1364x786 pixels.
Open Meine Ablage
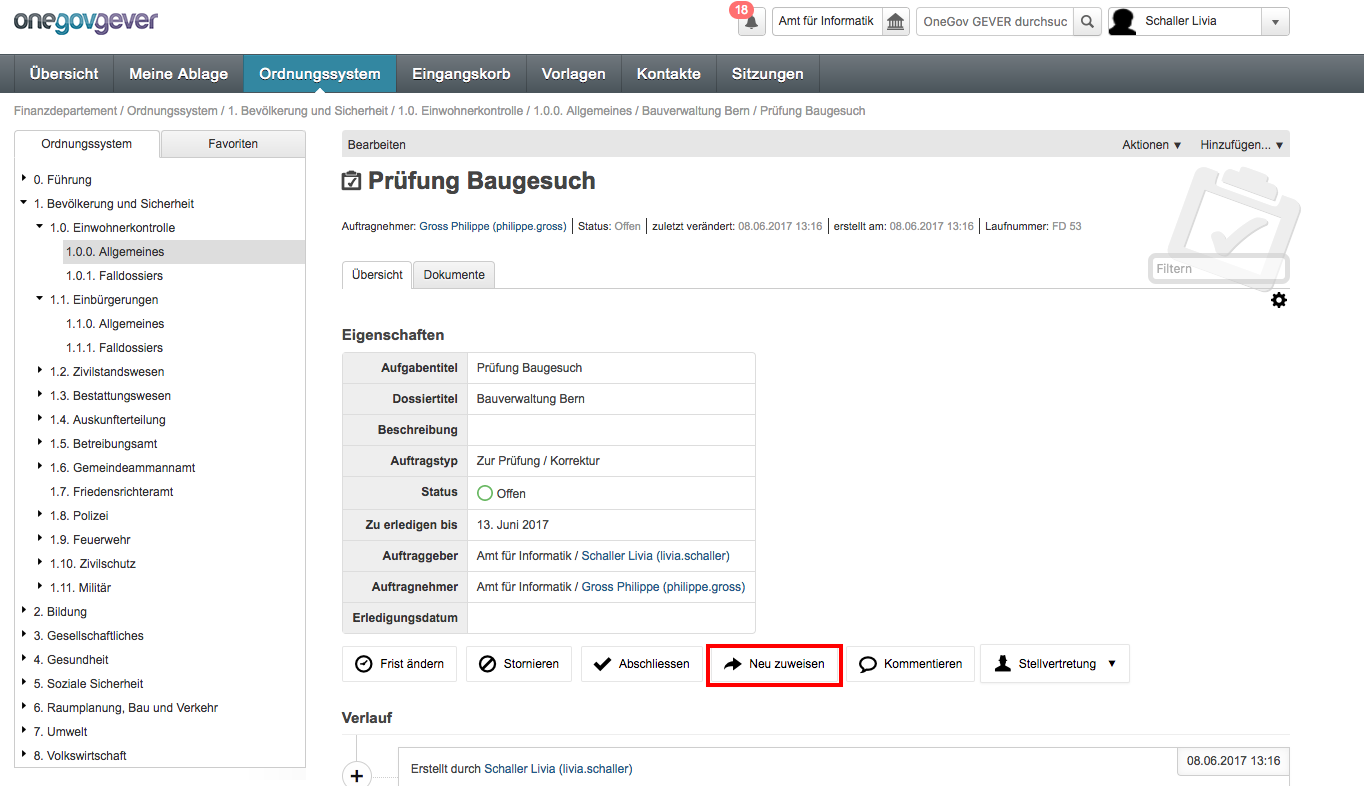point(179,74)
